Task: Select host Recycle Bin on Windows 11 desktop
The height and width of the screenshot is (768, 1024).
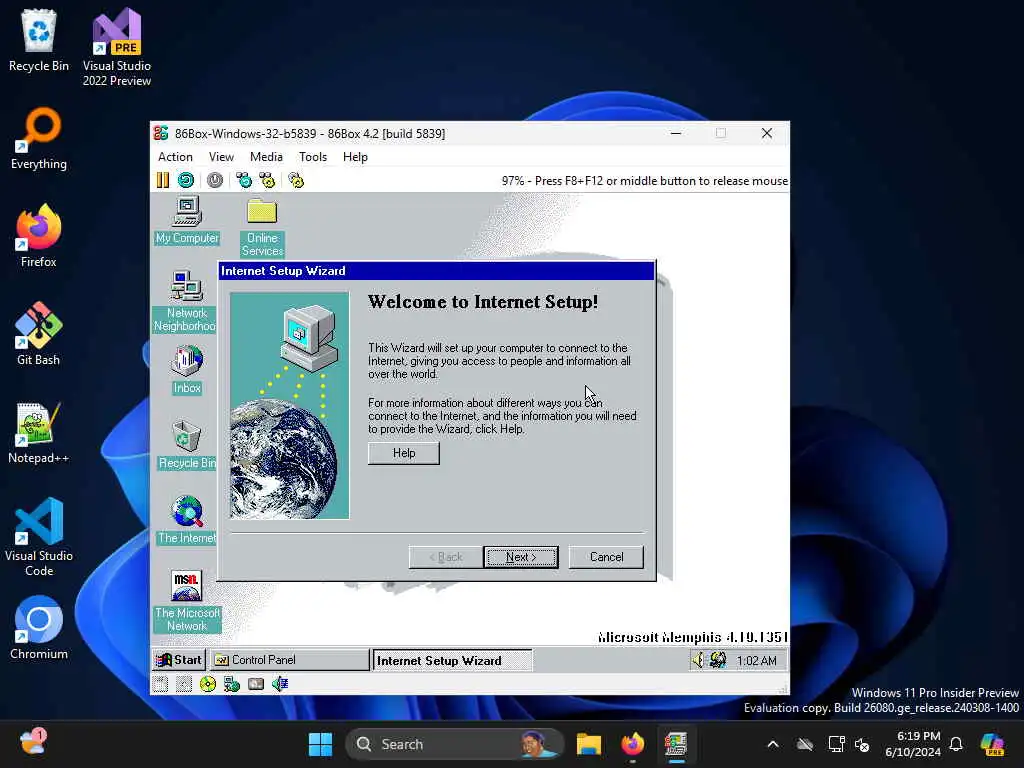Action: [39, 40]
